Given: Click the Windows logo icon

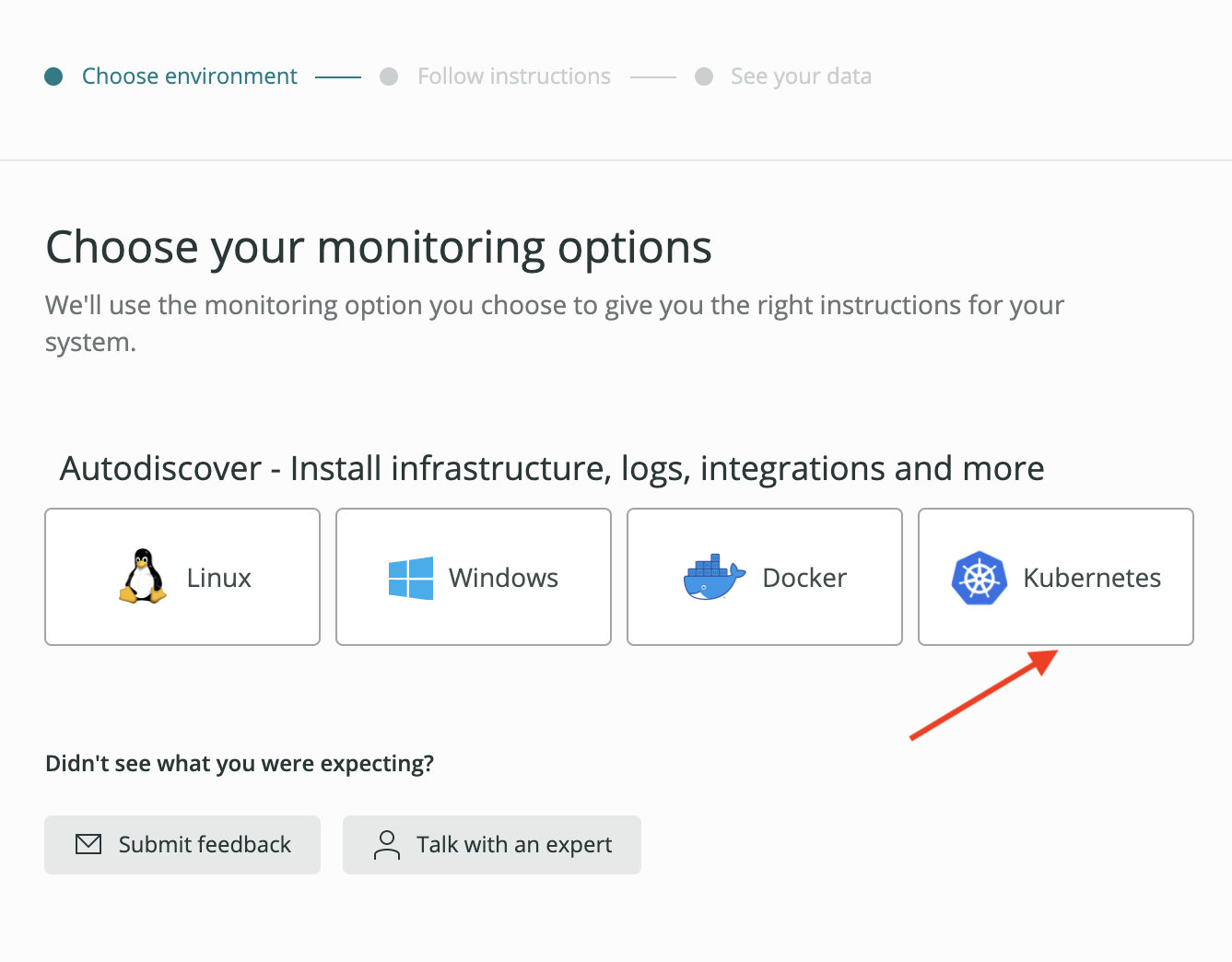Looking at the screenshot, I should (411, 578).
